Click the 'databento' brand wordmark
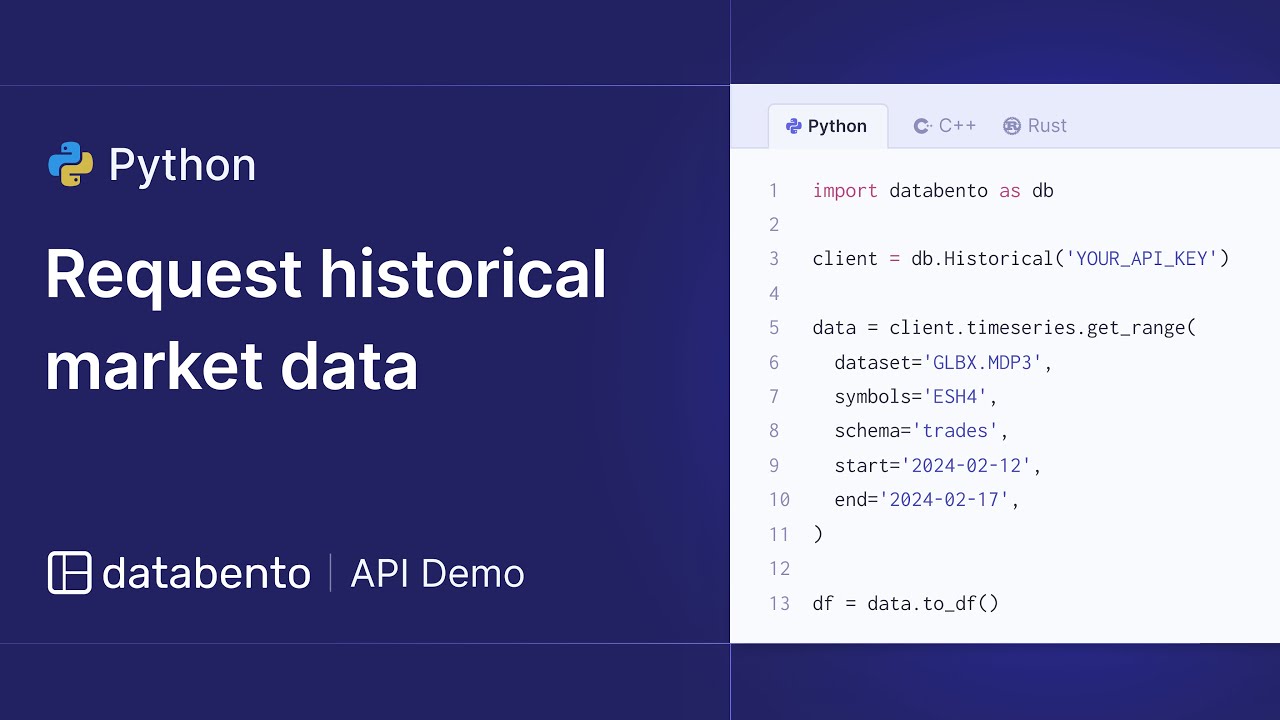1280x720 pixels. [206, 573]
